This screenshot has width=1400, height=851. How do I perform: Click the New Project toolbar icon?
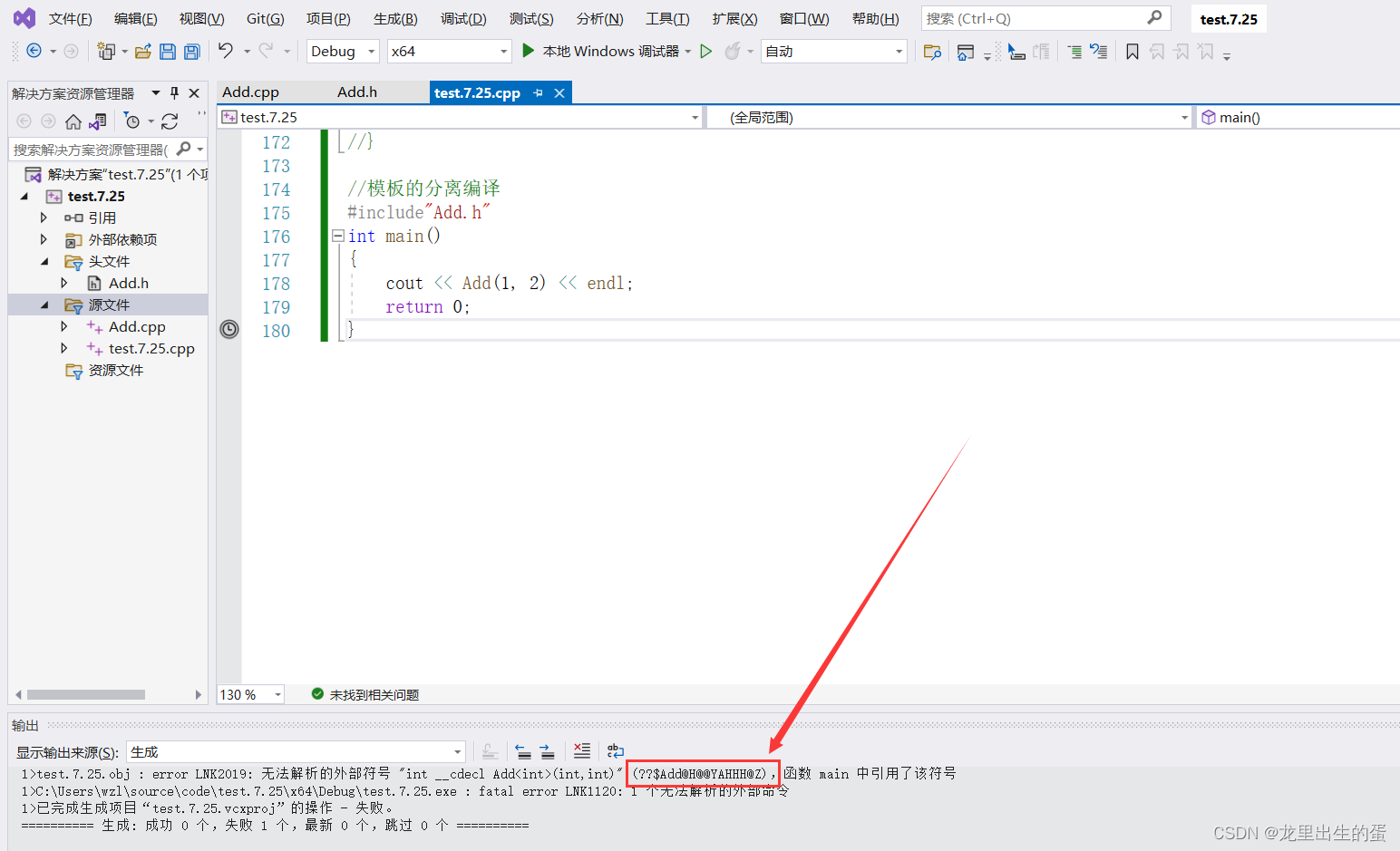pos(106,52)
